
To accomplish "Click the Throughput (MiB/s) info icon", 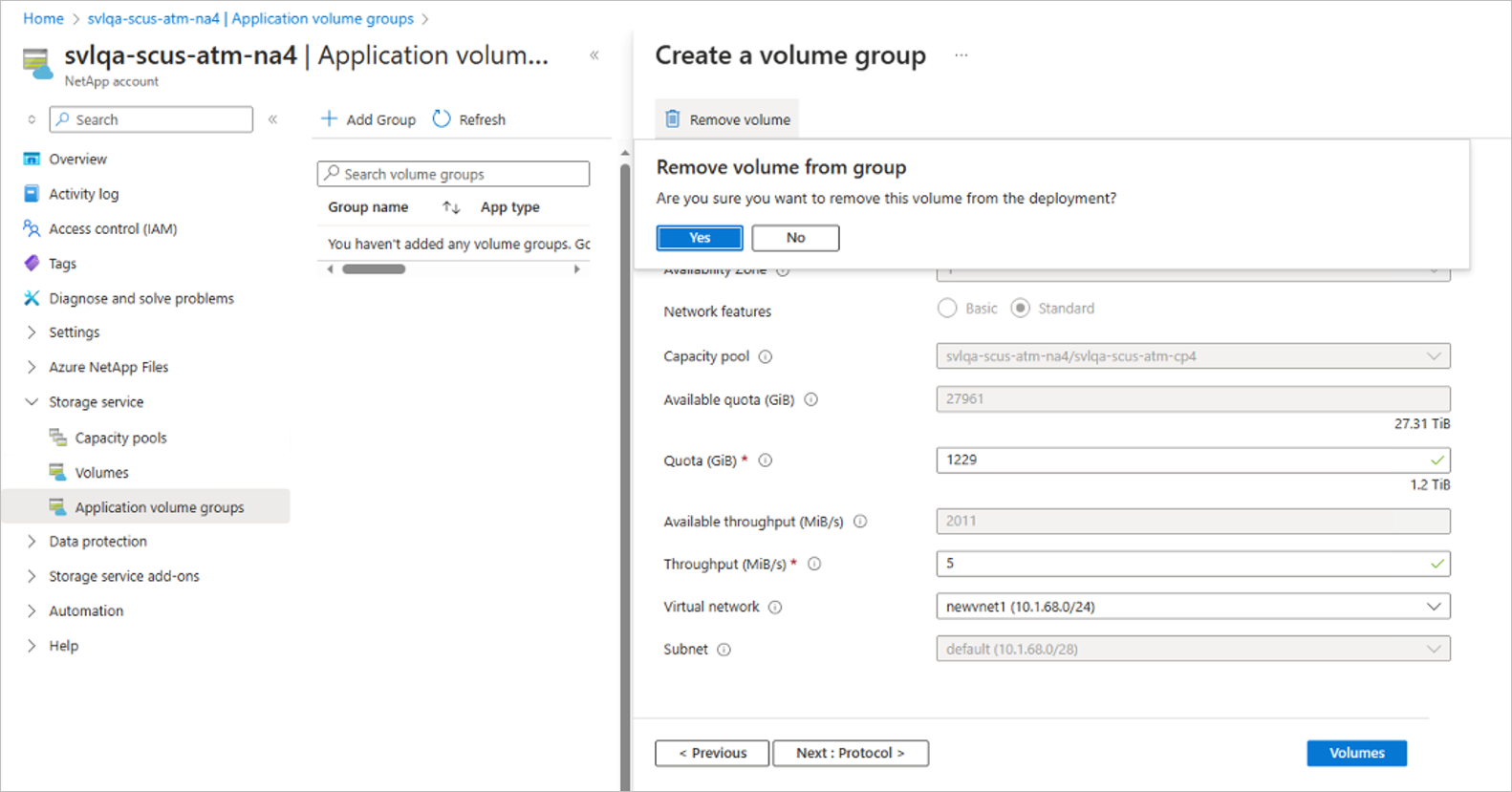I will point(814,564).
